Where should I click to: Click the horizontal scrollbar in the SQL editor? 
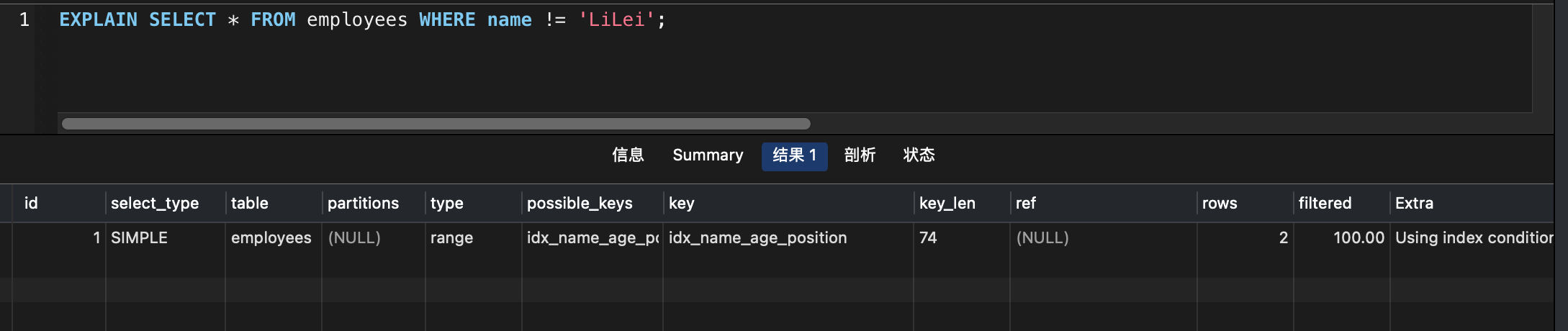click(436, 124)
